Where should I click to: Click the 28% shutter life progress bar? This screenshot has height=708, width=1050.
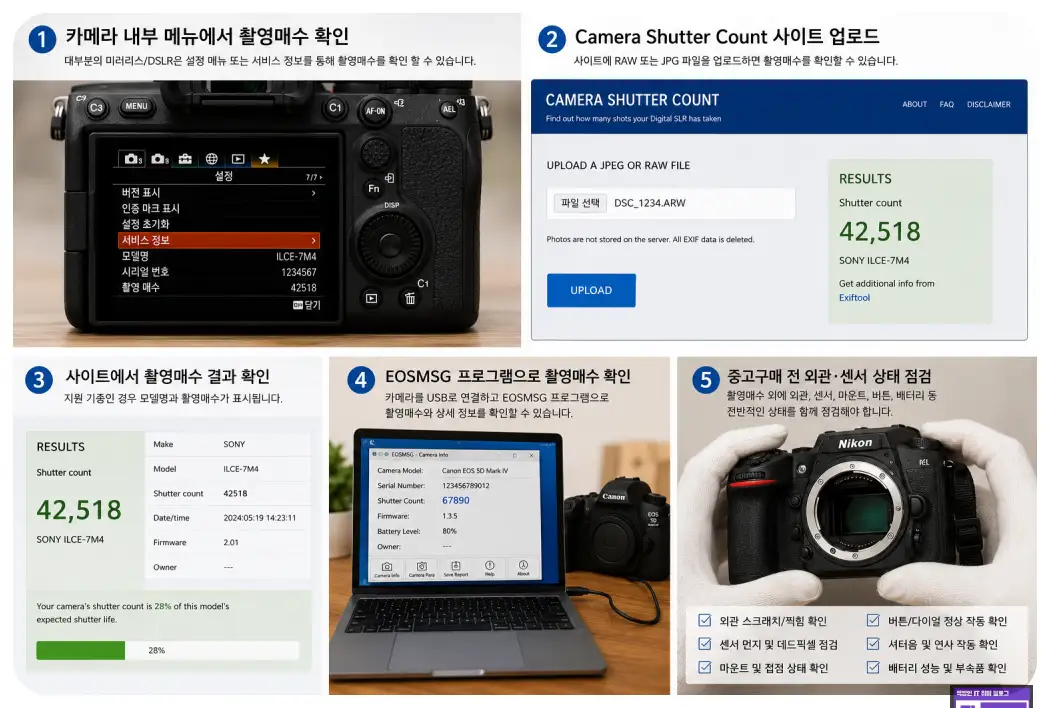pyautogui.click(x=167, y=650)
